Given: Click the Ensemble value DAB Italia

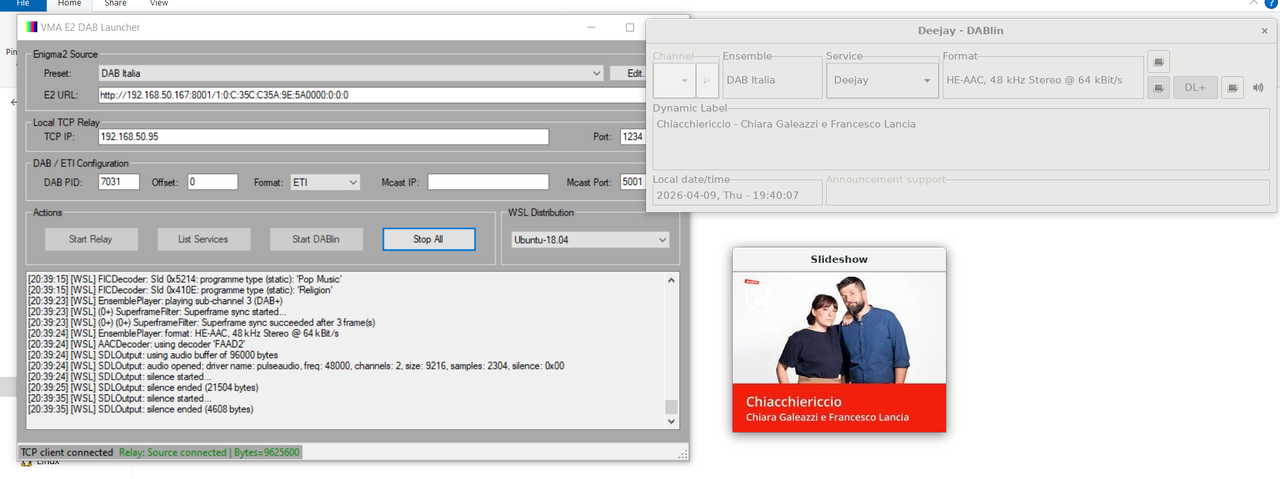Looking at the screenshot, I should coord(751,80).
